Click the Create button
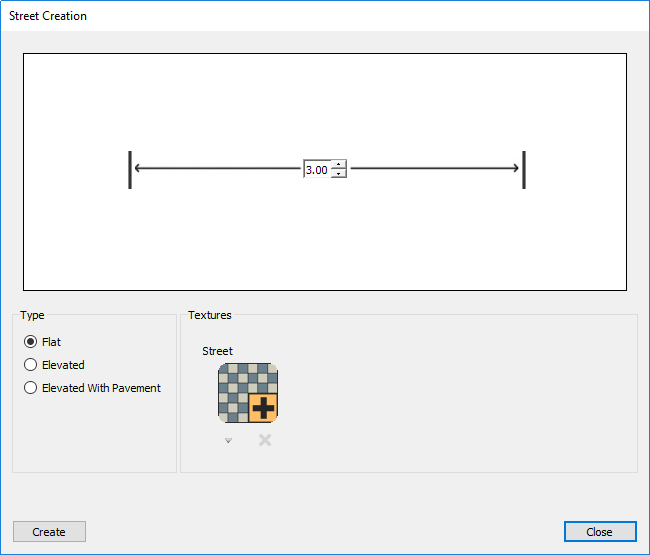 tap(49, 531)
